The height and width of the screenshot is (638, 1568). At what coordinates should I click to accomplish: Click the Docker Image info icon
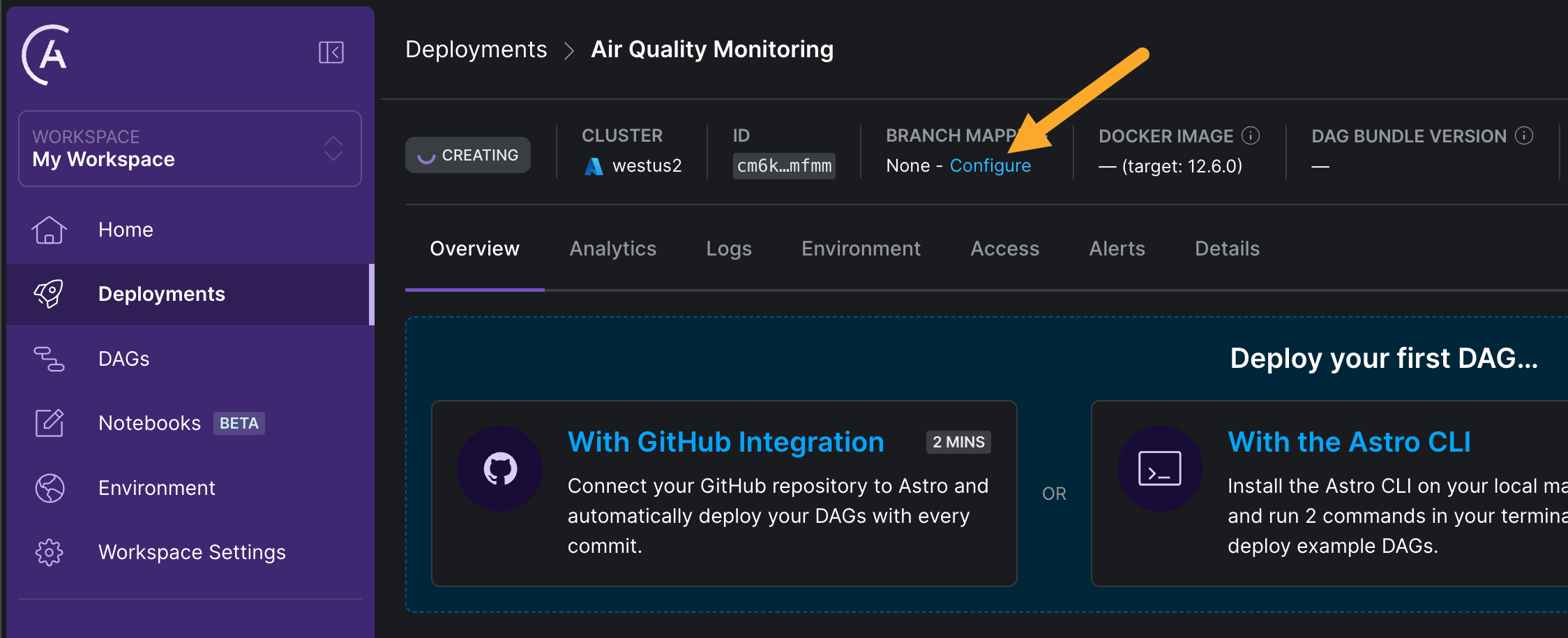1251,135
